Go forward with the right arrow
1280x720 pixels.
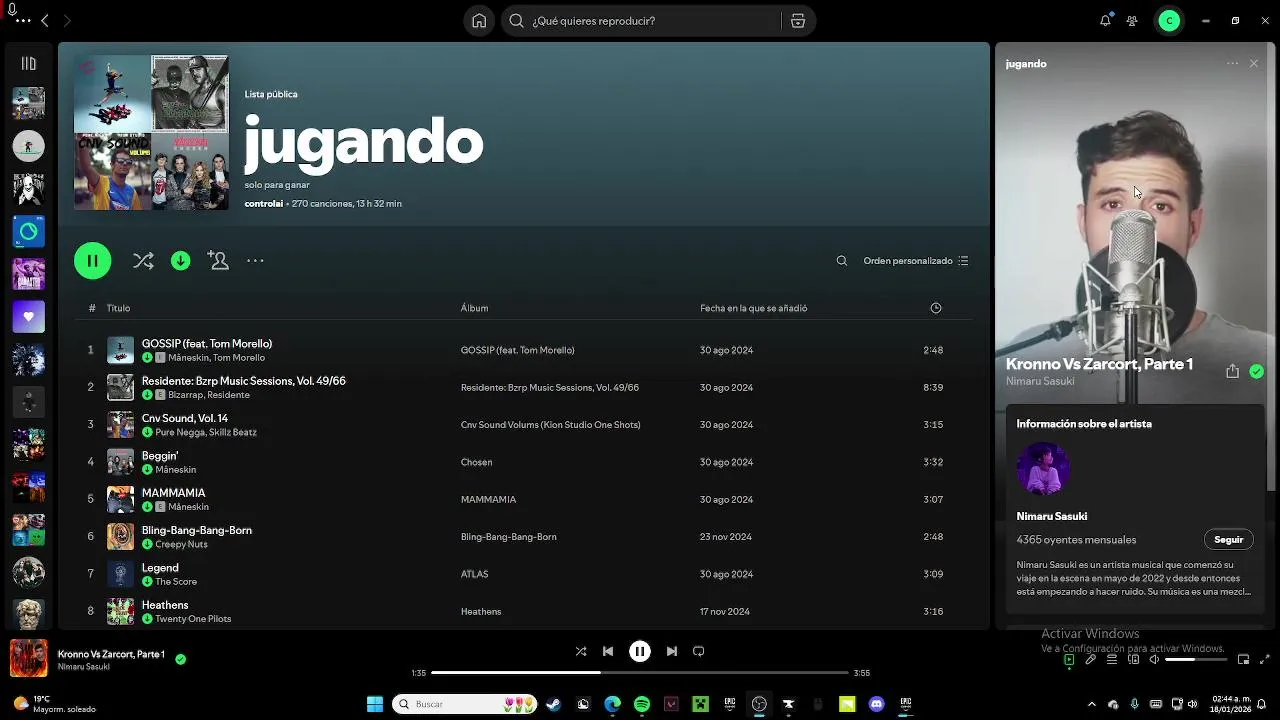[67, 21]
